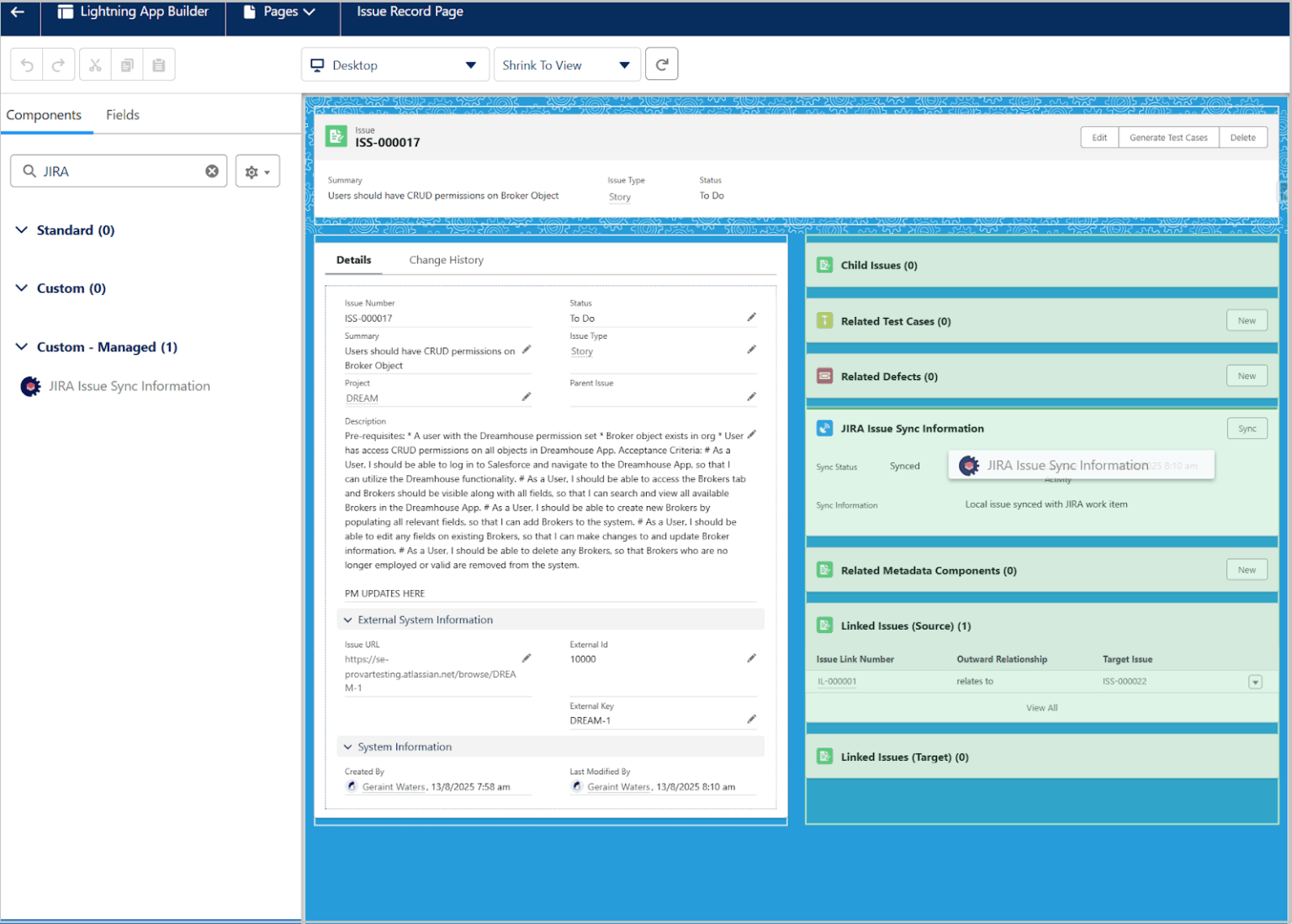Image resolution: width=1292 pixels, height=924 pixels.
Task: Switch to the Components tab
Action: click(44, 115)
